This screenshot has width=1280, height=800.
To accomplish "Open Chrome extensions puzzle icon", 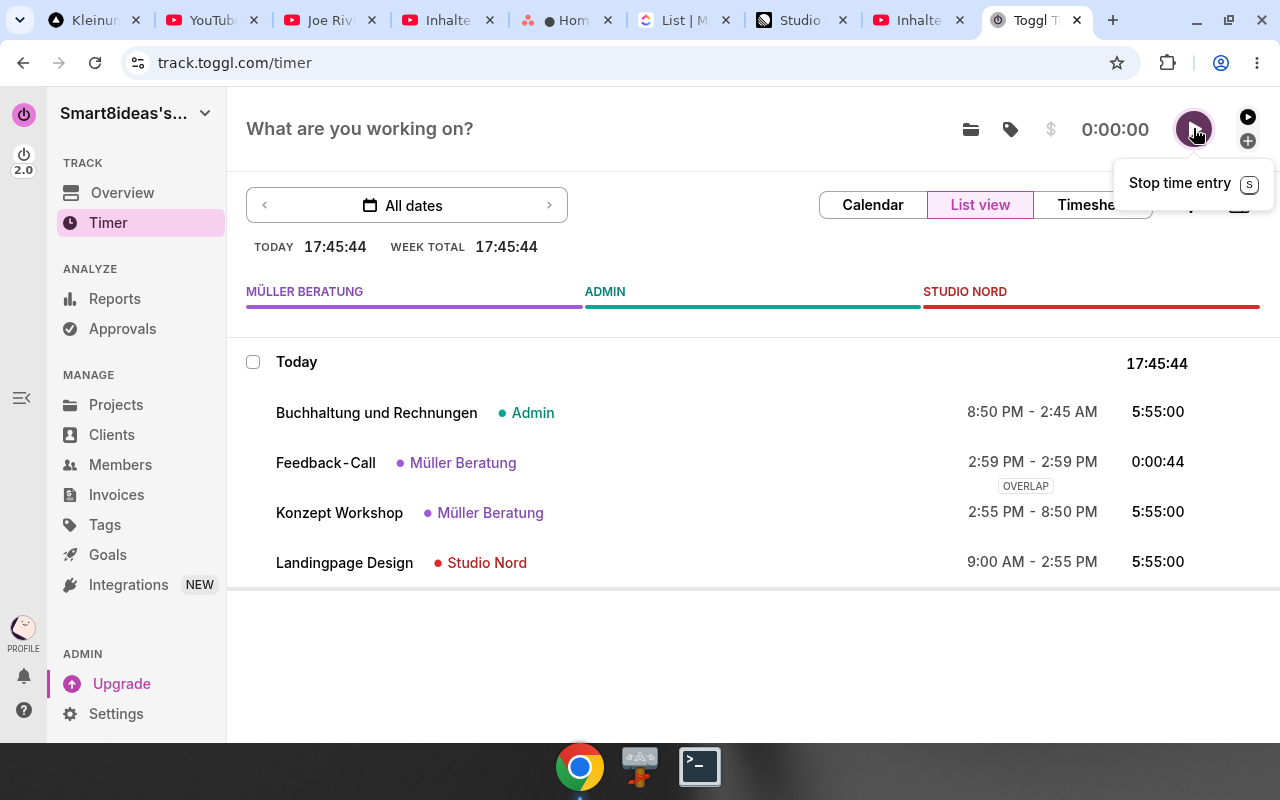I will (1167, 63).
